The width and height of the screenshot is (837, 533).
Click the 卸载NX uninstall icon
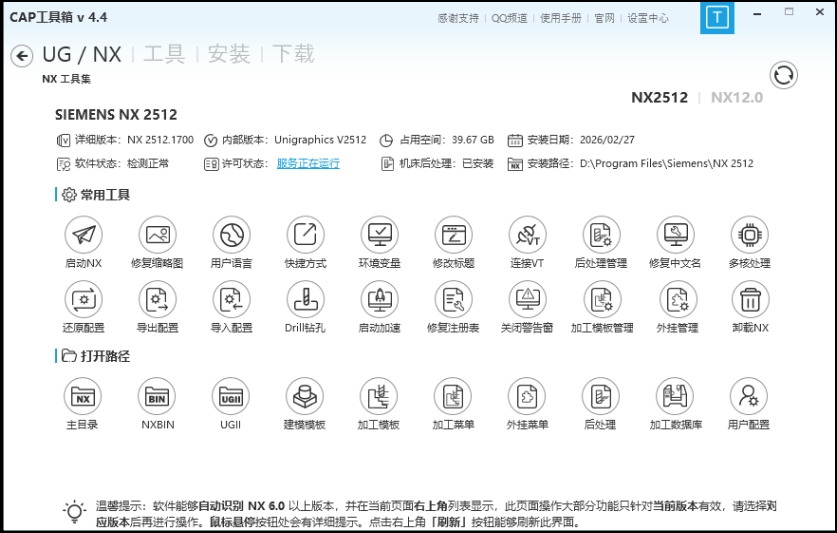tap(750, 300)
